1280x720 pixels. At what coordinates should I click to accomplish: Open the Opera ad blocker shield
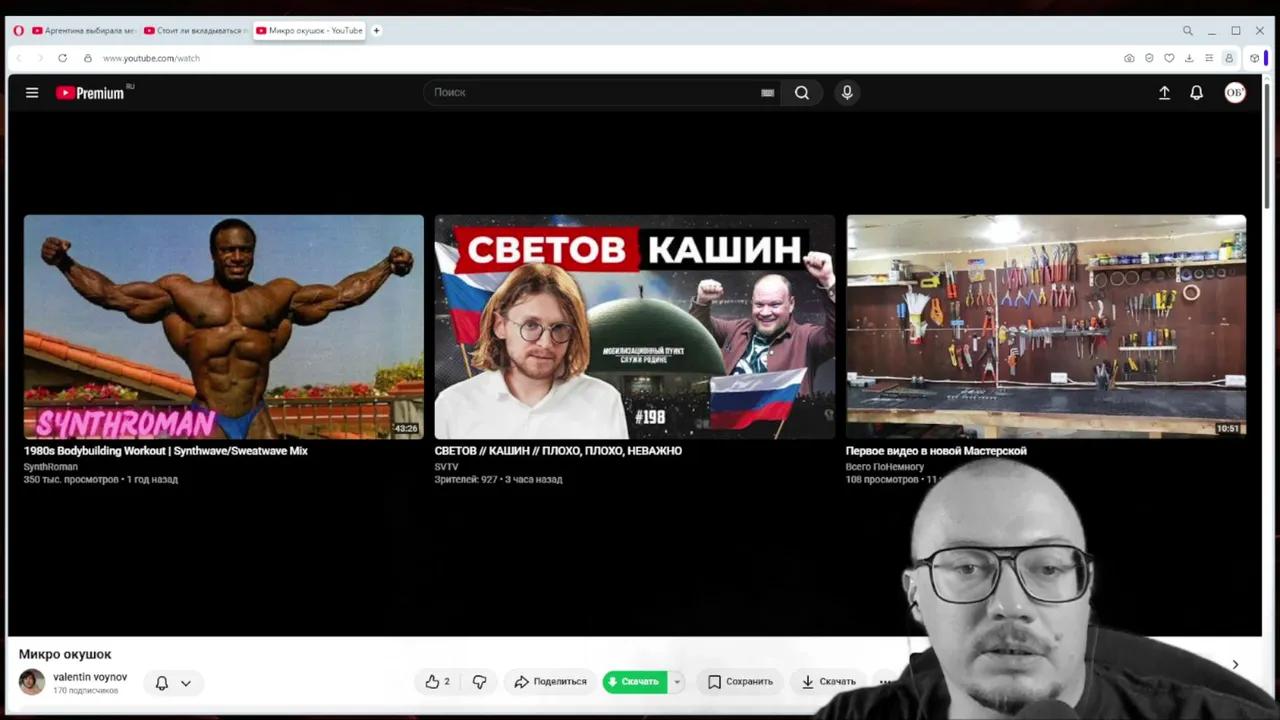tap(1149, 58)
